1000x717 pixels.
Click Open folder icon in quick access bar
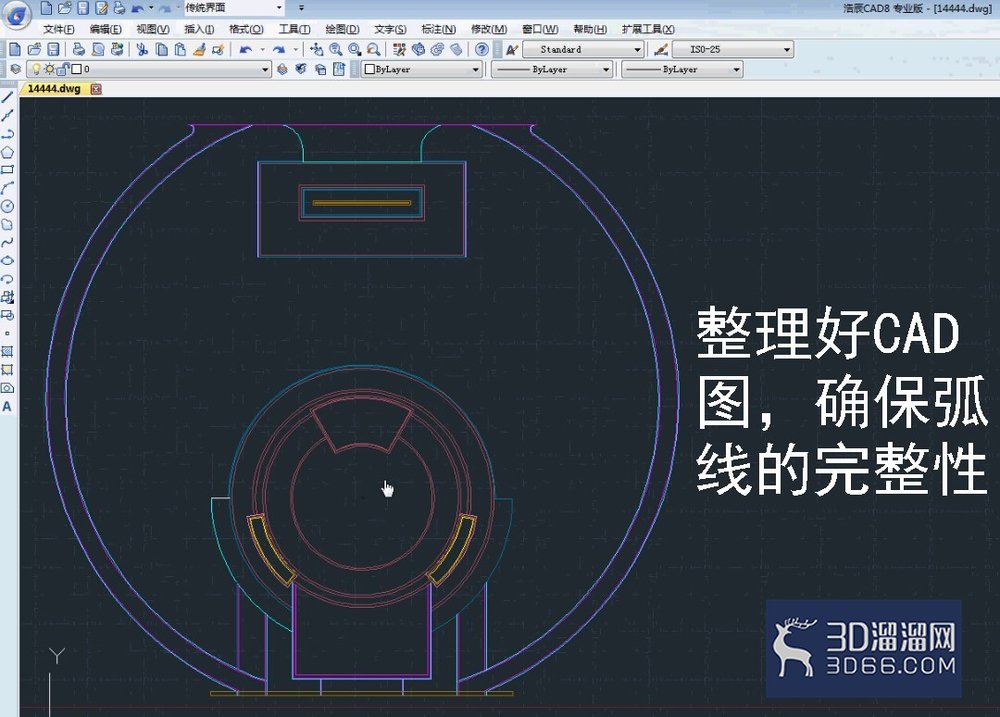[x=64, y=8]
